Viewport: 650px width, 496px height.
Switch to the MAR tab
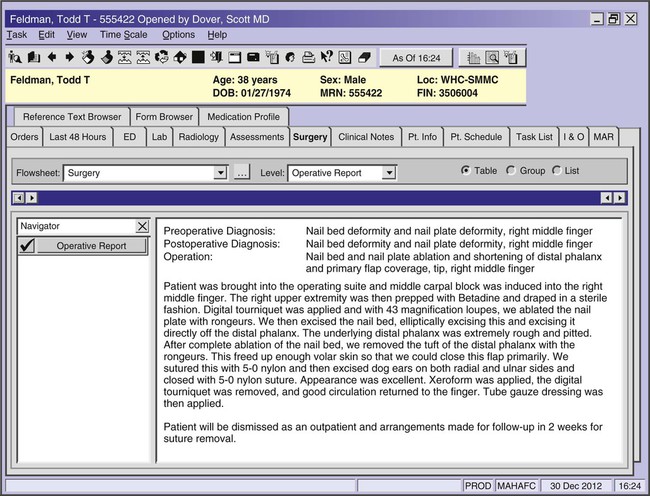click(603, 137)
